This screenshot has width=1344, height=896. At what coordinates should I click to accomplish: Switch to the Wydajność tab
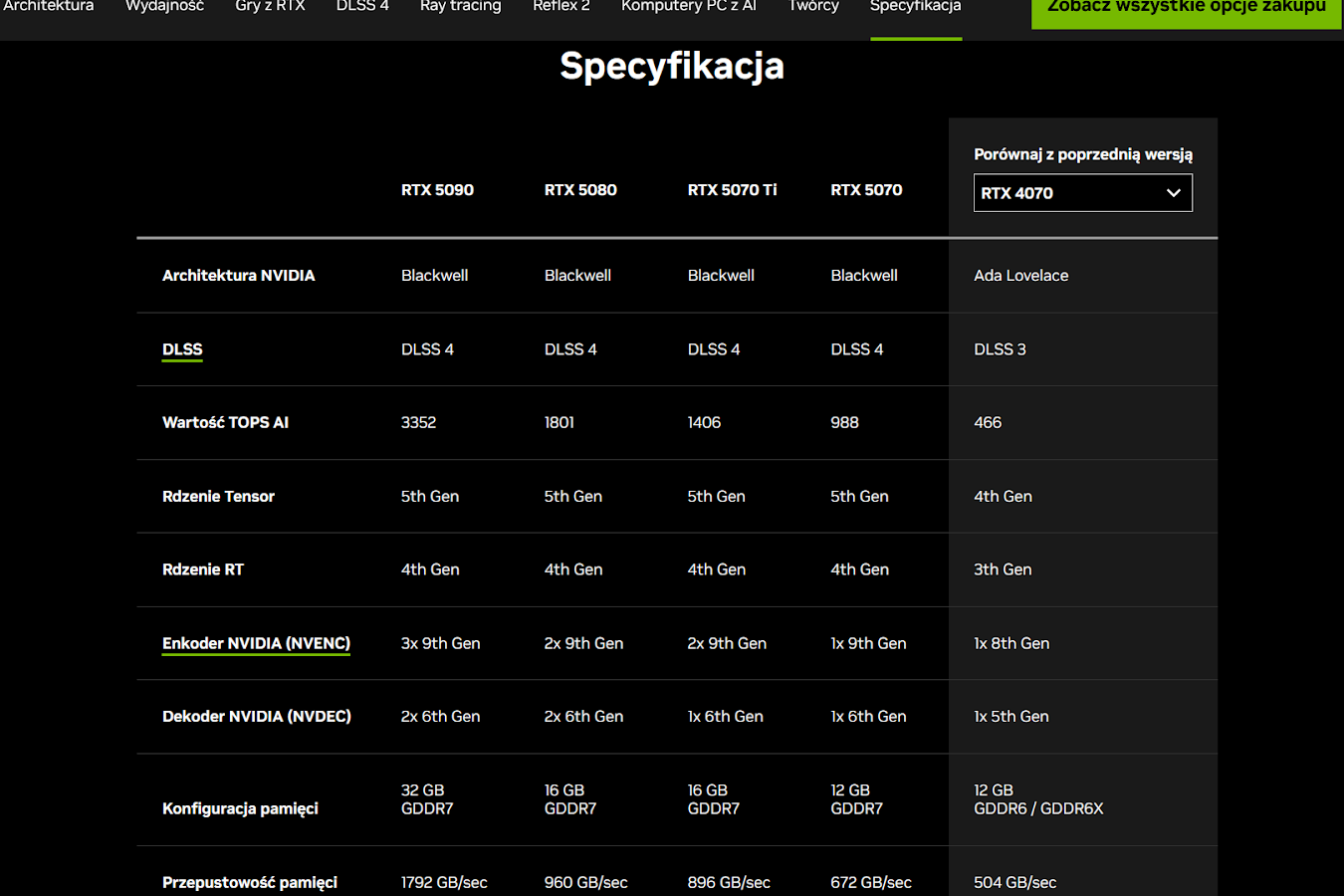[x=164, y=6]
